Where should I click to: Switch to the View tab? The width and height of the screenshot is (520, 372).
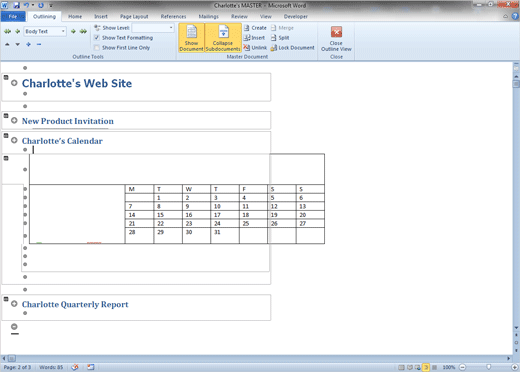click(266, 16)
